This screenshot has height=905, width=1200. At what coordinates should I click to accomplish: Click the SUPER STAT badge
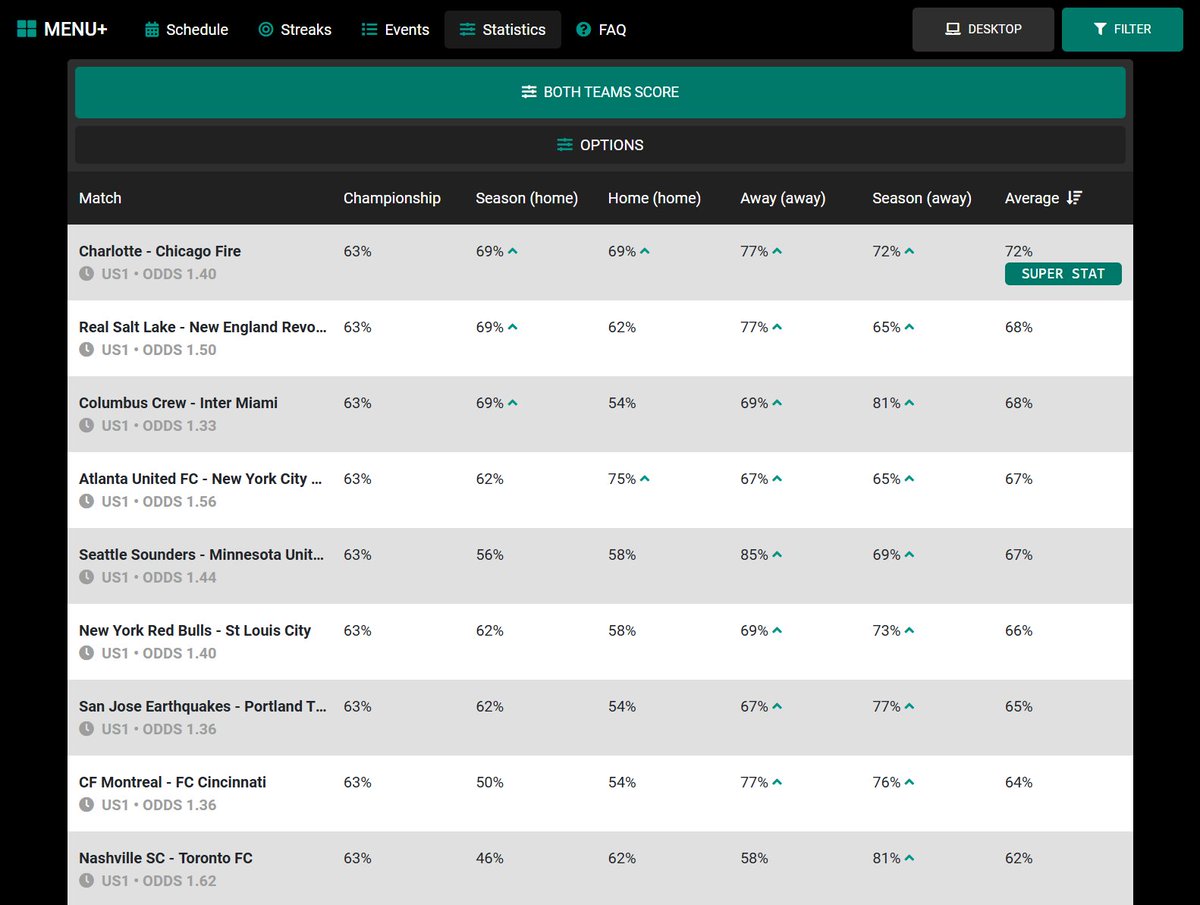click(1063, 274)
